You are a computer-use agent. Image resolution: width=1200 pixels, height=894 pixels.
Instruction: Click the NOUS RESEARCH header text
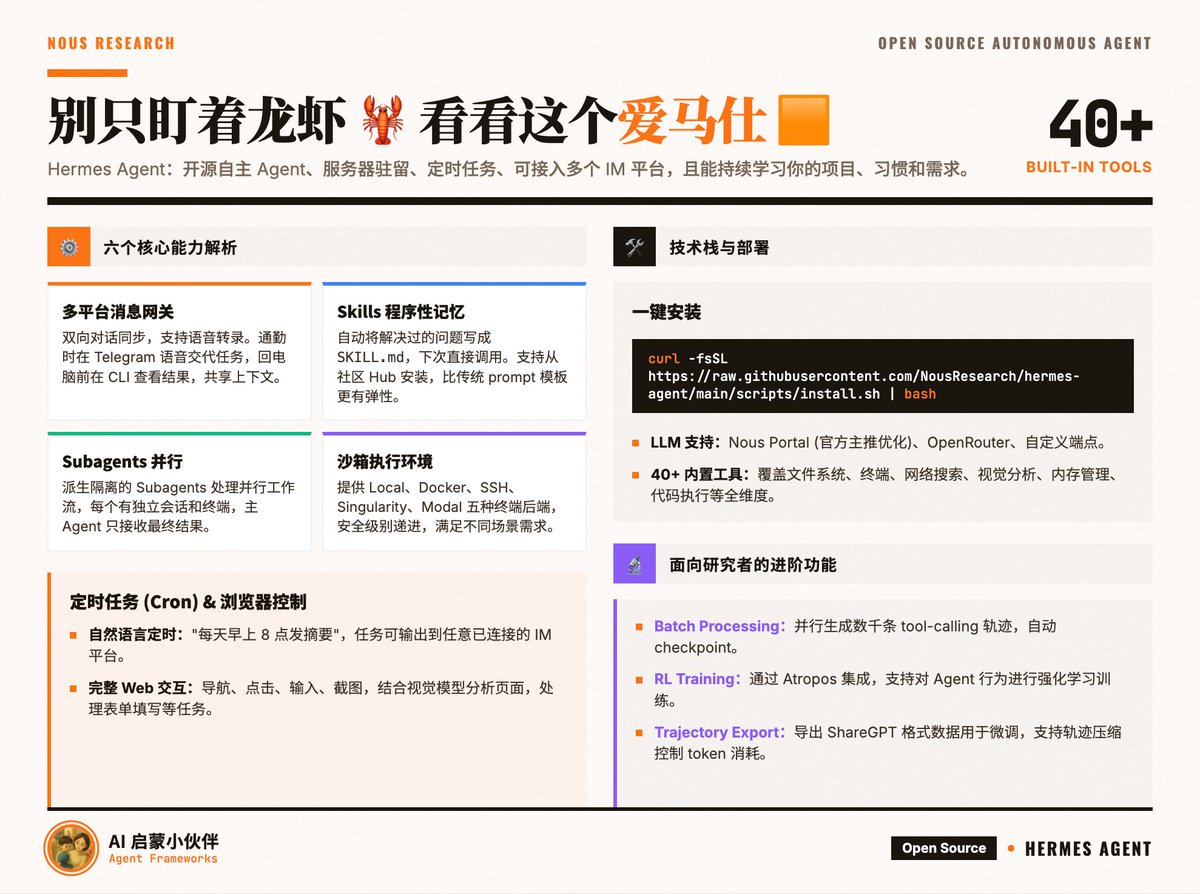111,44
